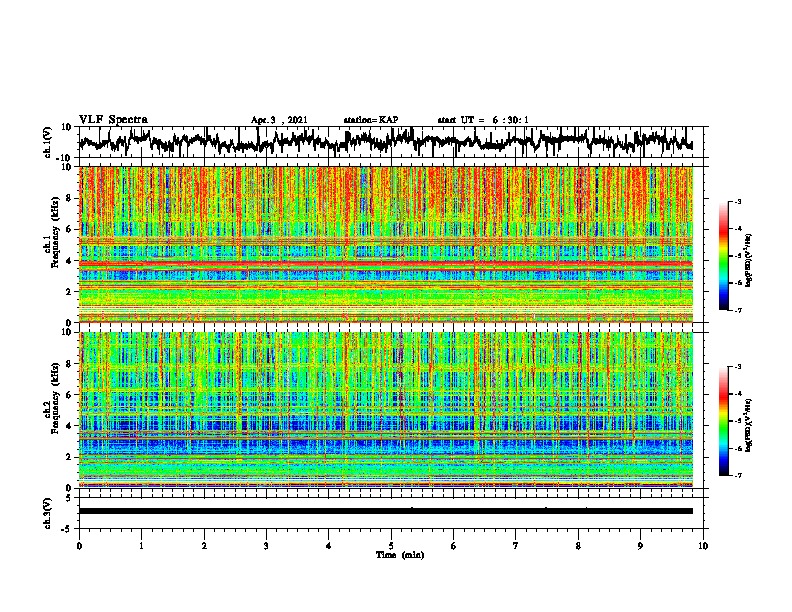
Task: Click time axis tick label "6"
Action: pyautogui.click(x=453, y=546)
